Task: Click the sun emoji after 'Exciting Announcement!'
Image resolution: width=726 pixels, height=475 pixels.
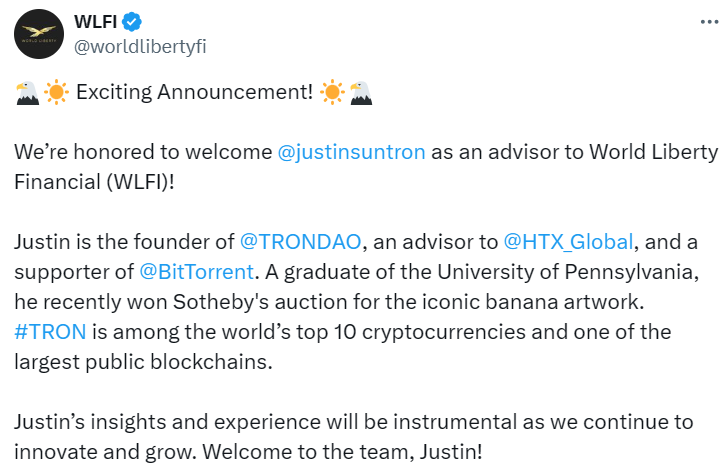Action: coord(333,93)
